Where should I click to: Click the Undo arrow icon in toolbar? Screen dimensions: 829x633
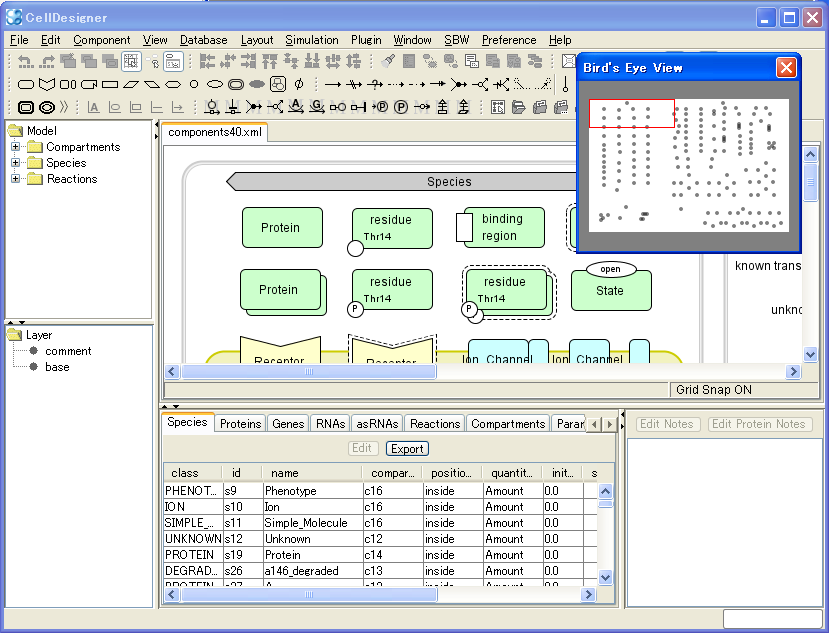pyautogui.click(x=25, y=62)
